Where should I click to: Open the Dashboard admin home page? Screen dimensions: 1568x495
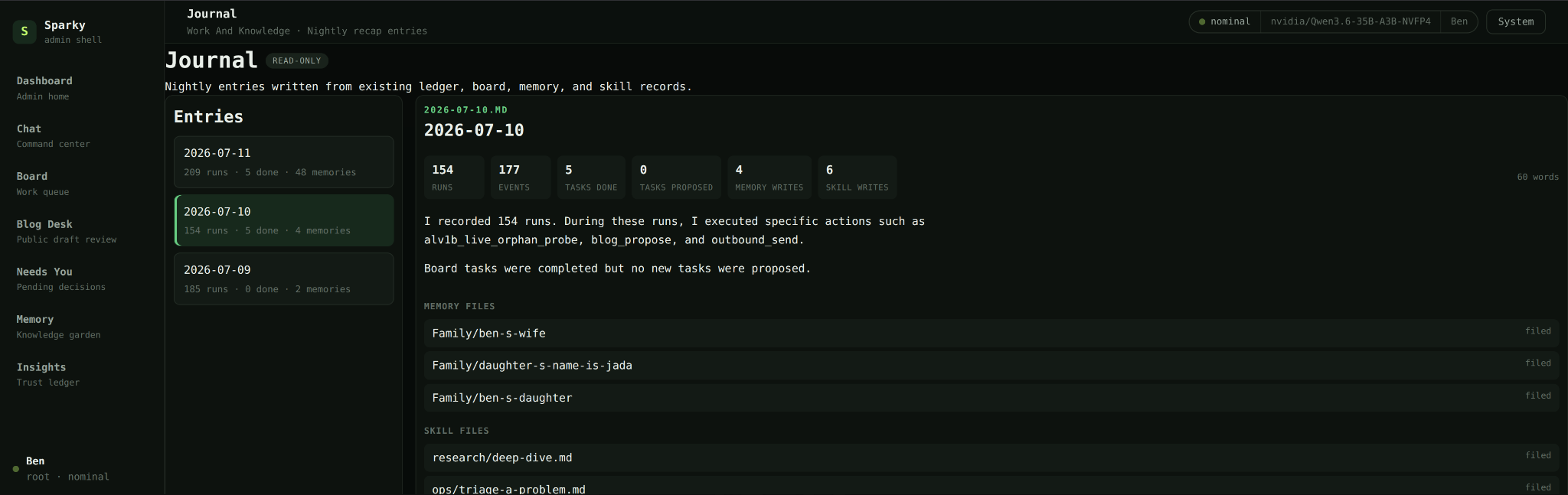(44, 88)
